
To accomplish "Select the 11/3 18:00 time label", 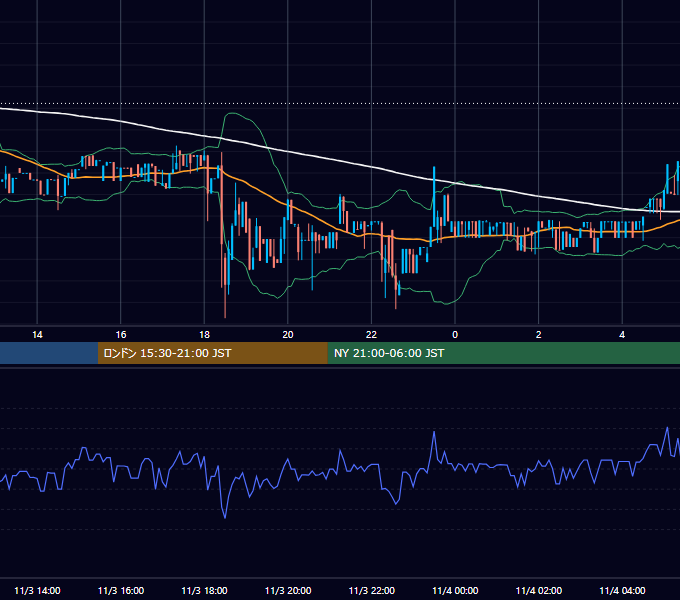I will point(204,590).
